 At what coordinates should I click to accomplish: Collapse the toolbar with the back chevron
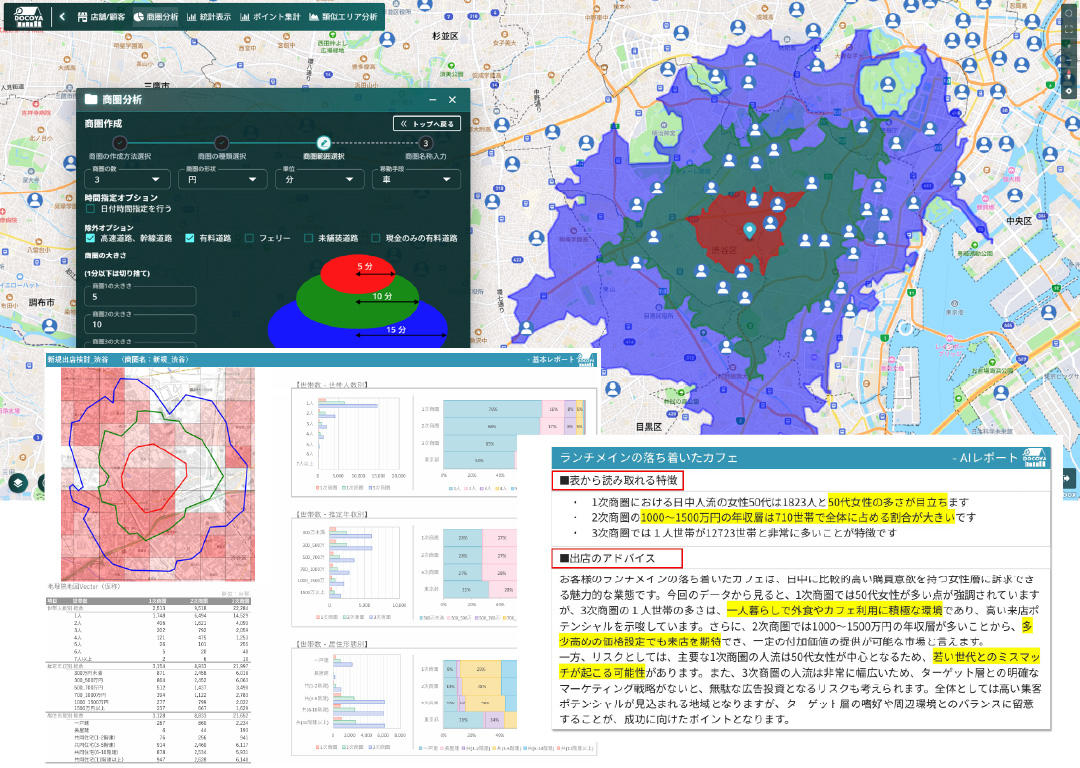(62, 17)
